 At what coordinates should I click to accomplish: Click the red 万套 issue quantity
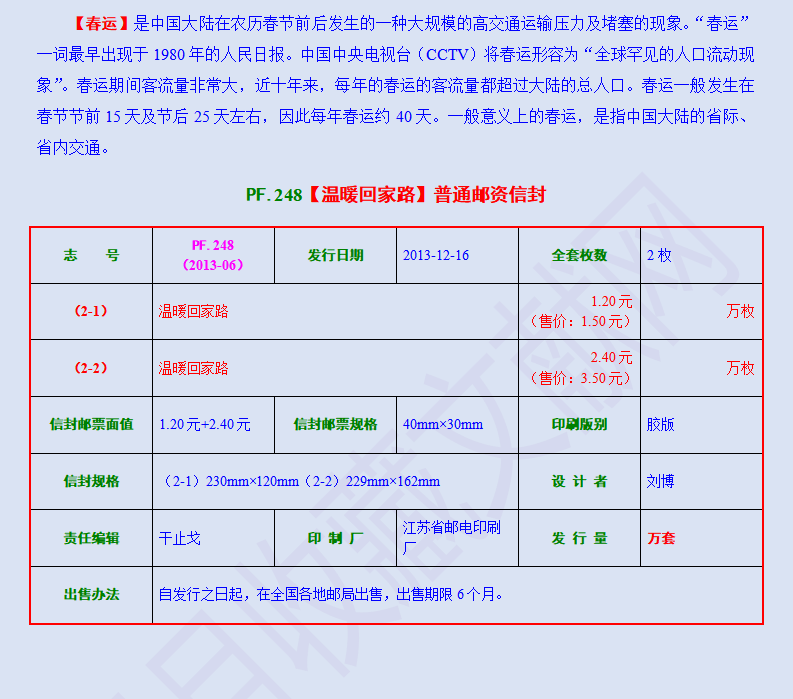pos(661,538)
